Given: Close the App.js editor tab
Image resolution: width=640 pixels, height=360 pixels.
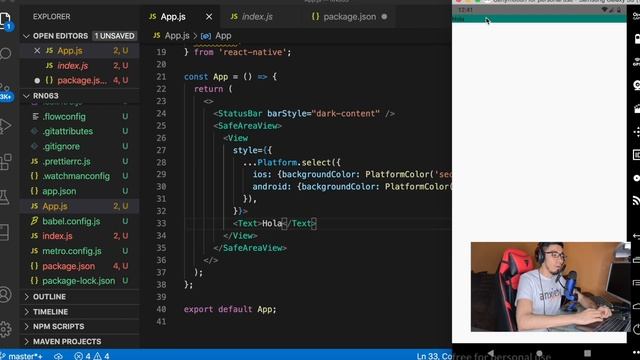Looking at the screenshot, I should pos(209,17).
